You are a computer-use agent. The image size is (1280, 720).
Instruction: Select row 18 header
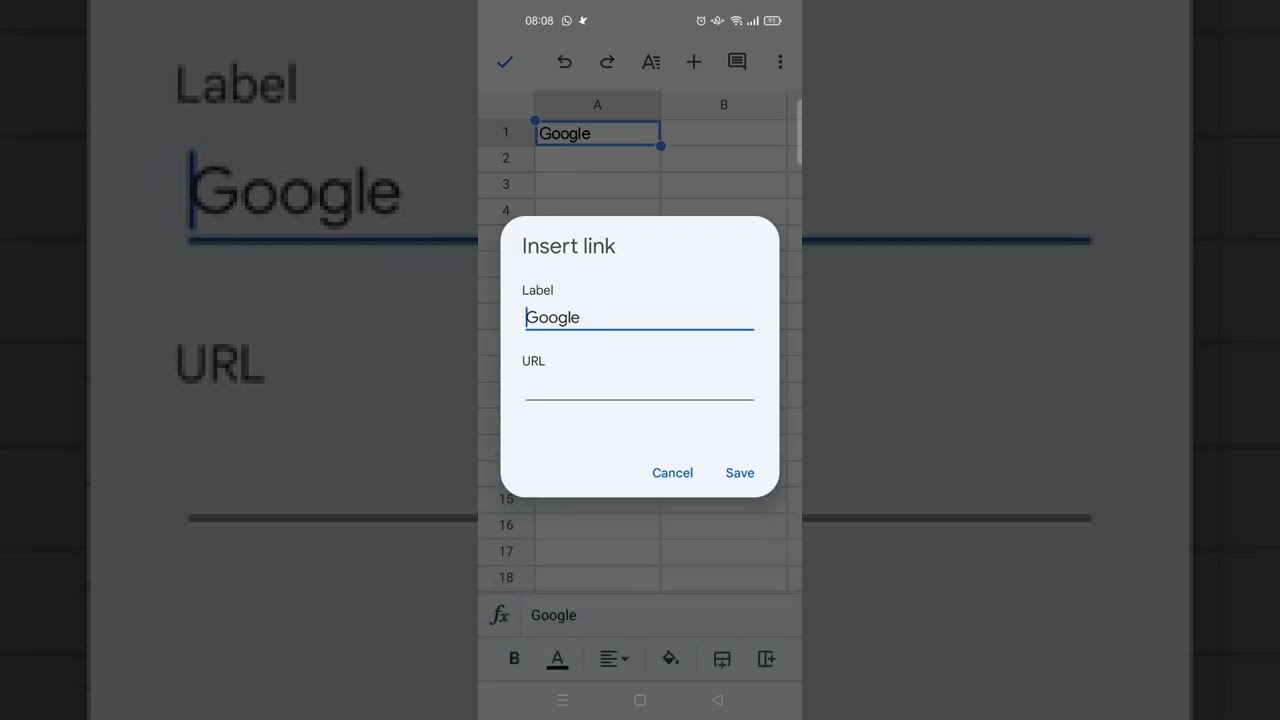coord(506,577)
